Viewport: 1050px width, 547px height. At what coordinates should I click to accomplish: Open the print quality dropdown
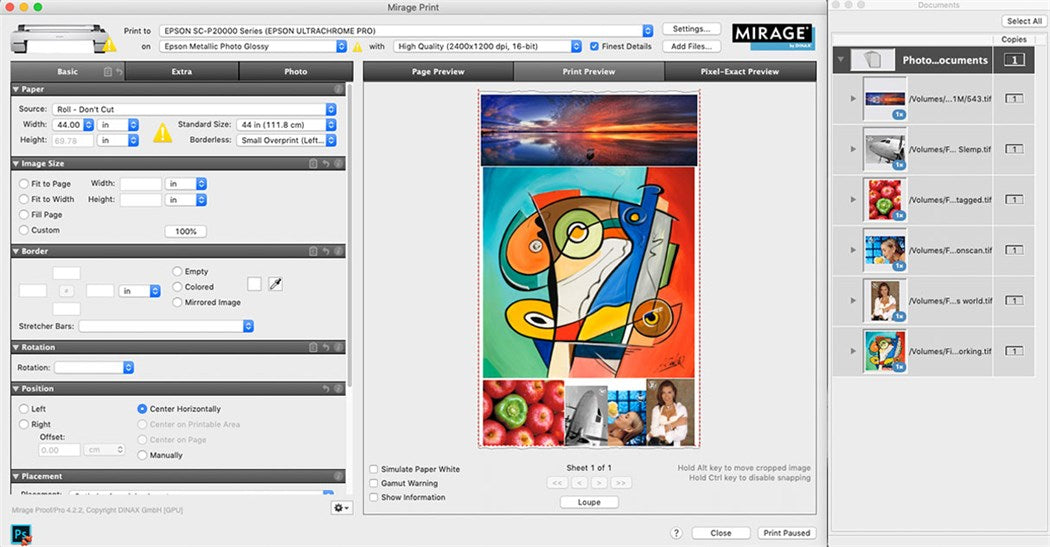point(486,46)
